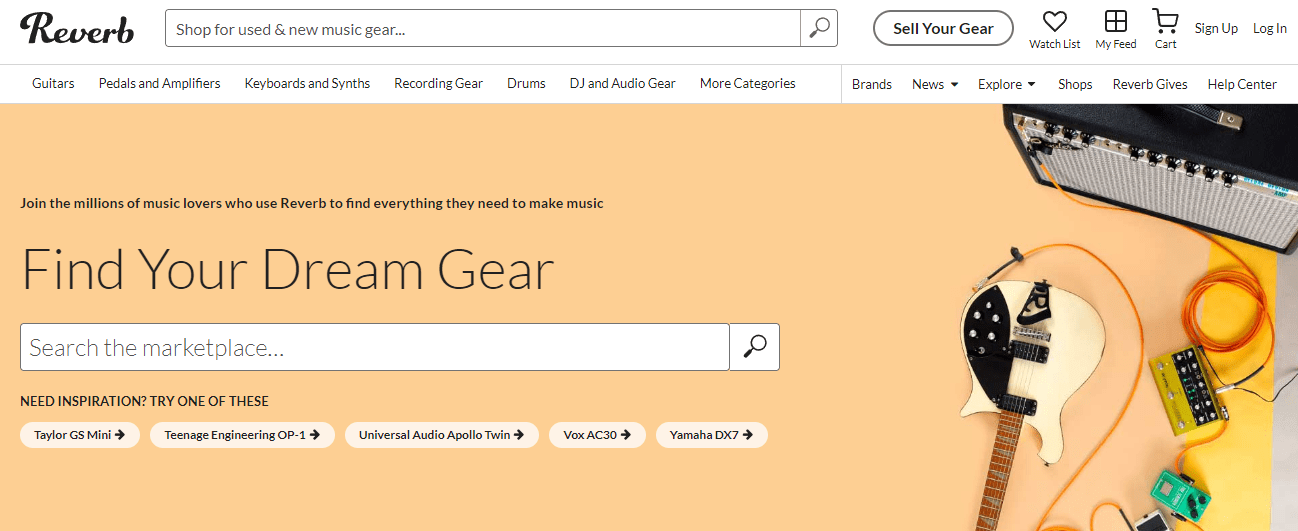
Task: Open the Reverb Gives link
Action: (x=1150, y=84)
